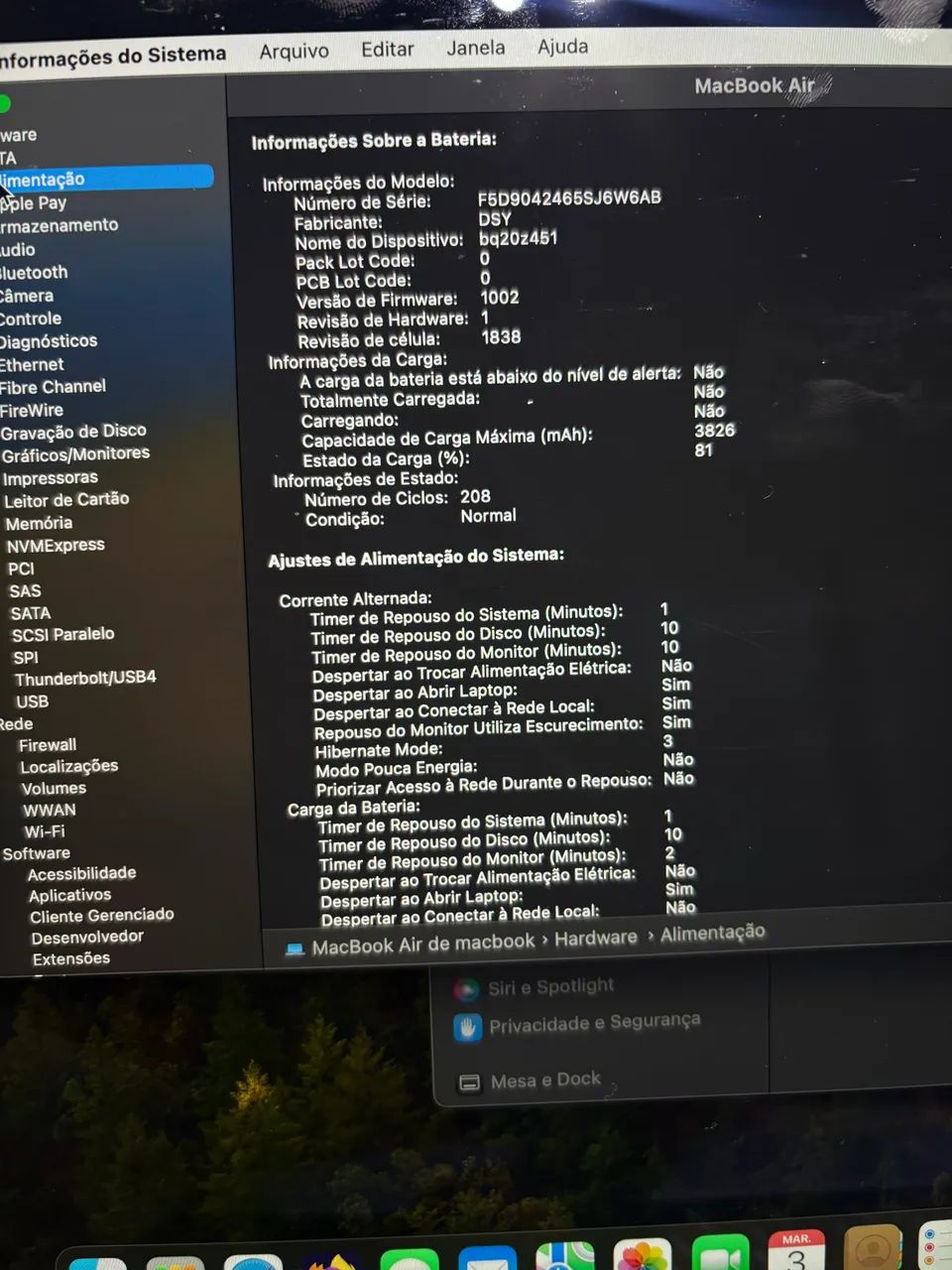Click 'MacBook Air de macbook' in the path bar

tap(422, 945)
